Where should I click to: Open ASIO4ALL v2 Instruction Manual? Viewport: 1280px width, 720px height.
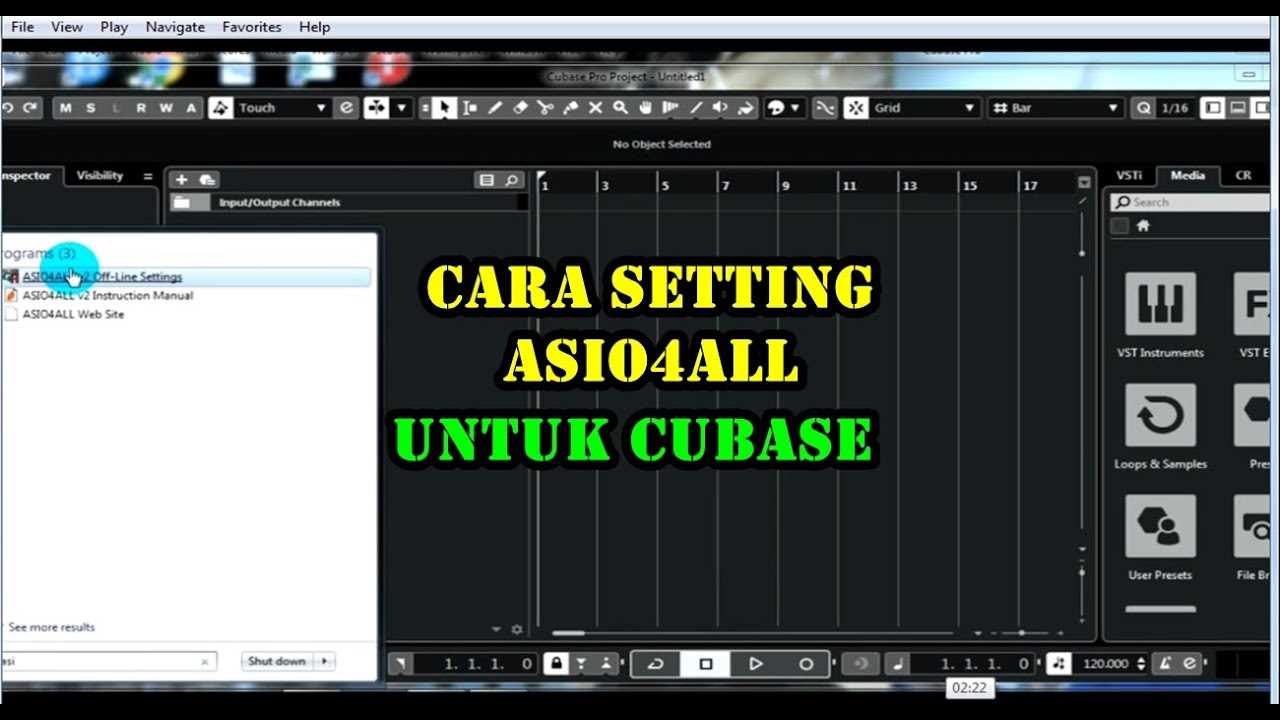(107, 295)
